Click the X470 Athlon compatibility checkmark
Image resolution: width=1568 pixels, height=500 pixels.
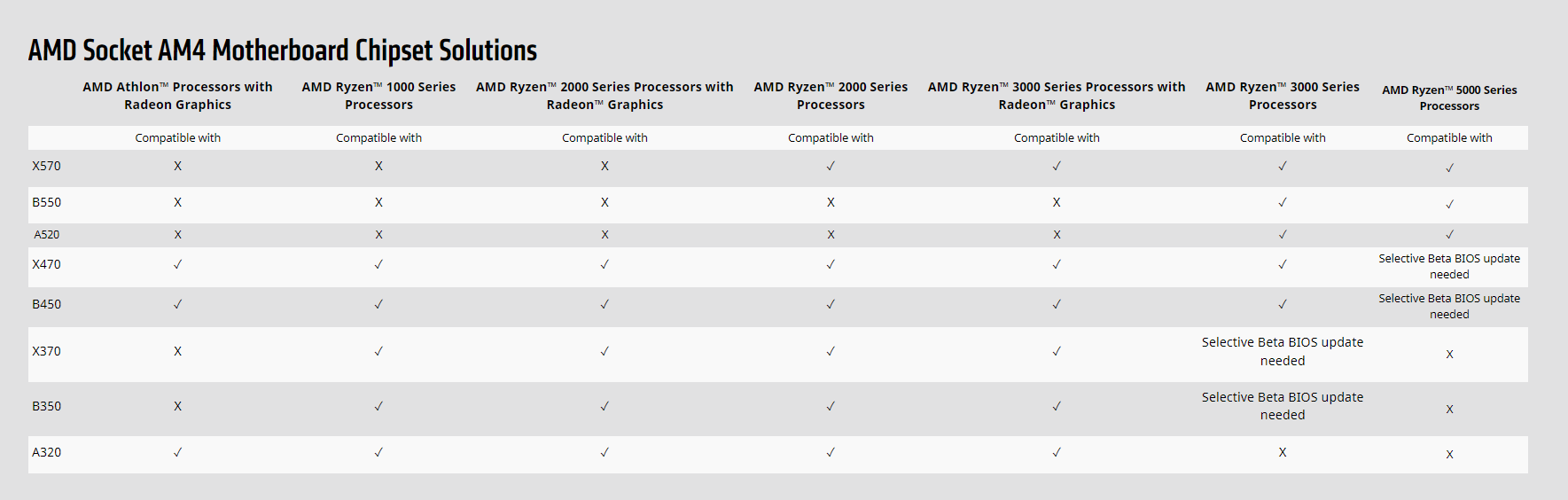pos(177,264)
